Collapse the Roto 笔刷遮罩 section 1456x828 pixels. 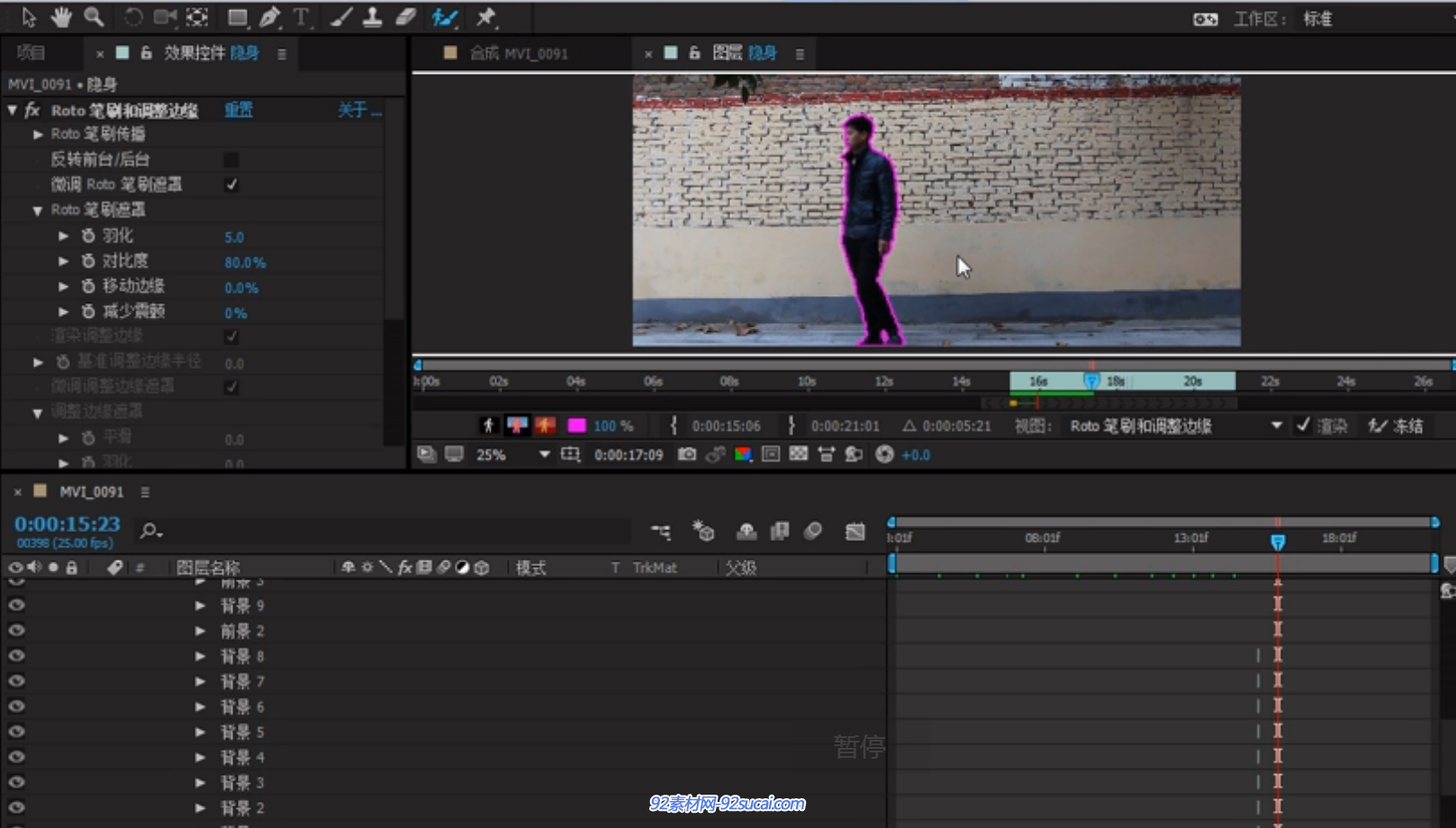point(38,211)
